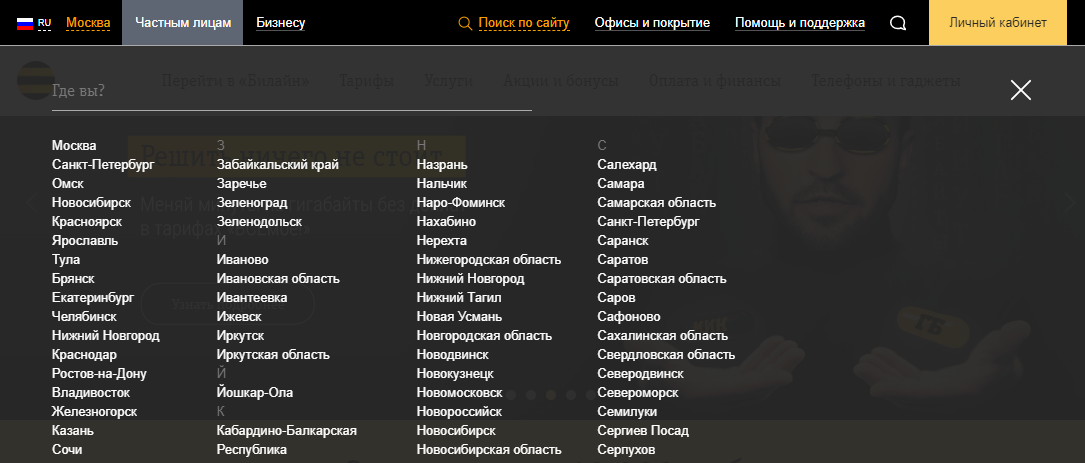This screenshot has width=1085, height=463.
Task: Choose Ивановская область region
Action: point(278,278)
